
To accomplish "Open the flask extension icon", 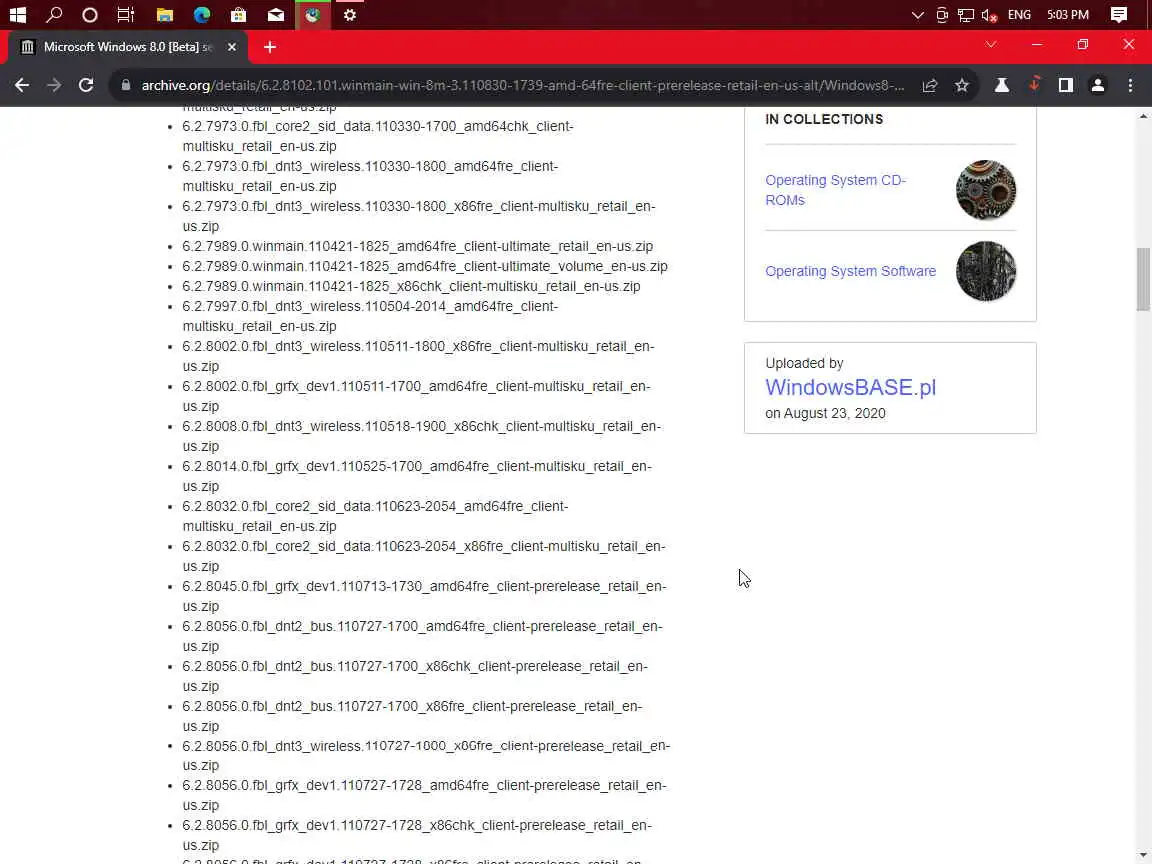I will pyautogui.click(x=1001, y=85).
